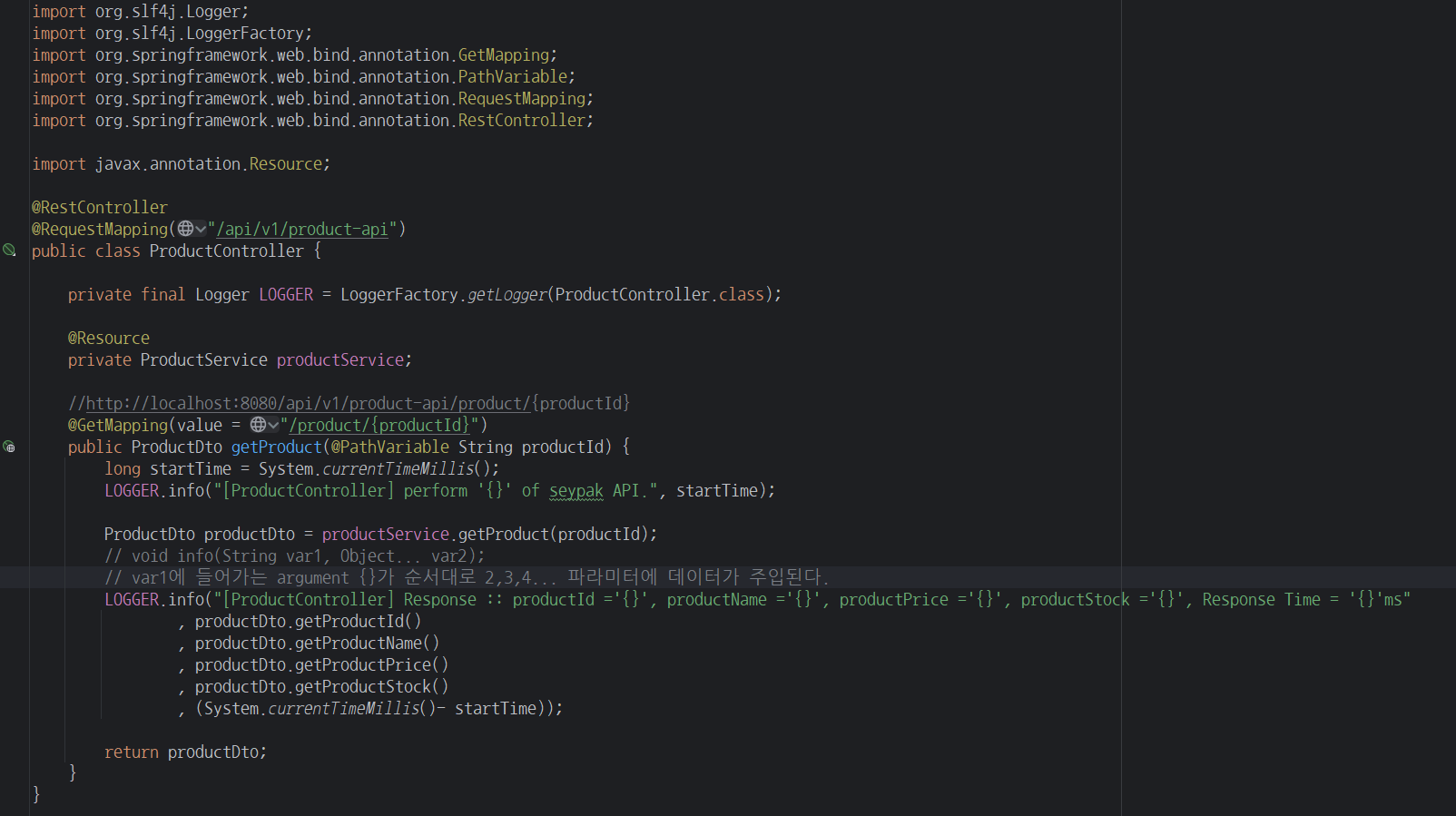Click "startTime" in the long variable declaration

pyautogui.click(x=191, y=469)
